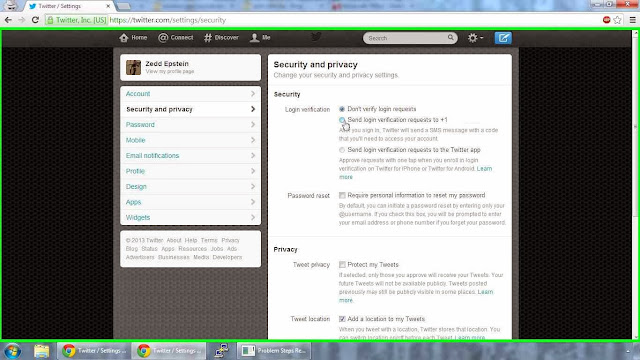Switch to second Chrome Twitter / Settings taskbar window
The width and height of the screenshot is (640, 360).
[x=169, y=351]
